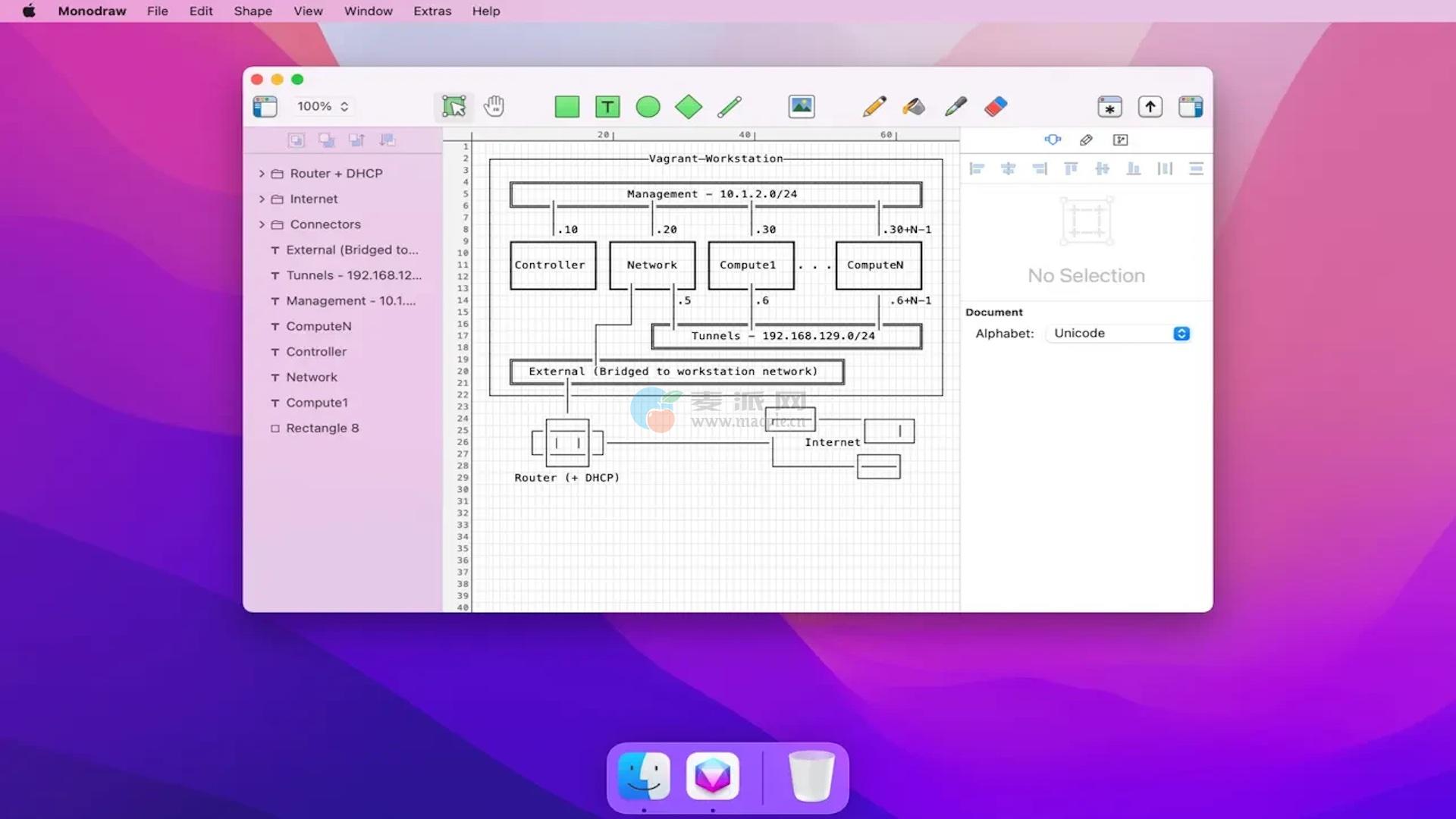The width and height of the screenshot is (1456, 819).
Task: Click the Insert Image toolbar icon
Action: pyautogui.click(x=802, y=107)
